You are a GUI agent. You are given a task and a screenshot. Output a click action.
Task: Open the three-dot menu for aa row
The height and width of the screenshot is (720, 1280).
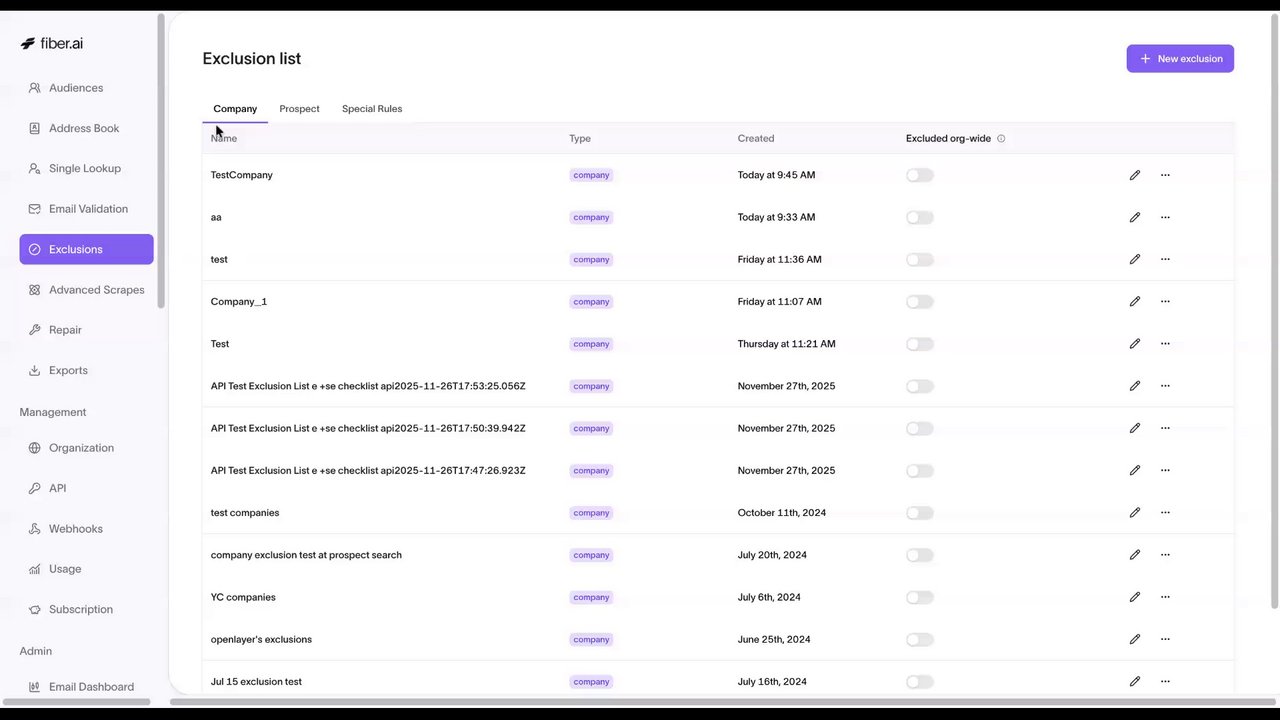point(1165,217)
